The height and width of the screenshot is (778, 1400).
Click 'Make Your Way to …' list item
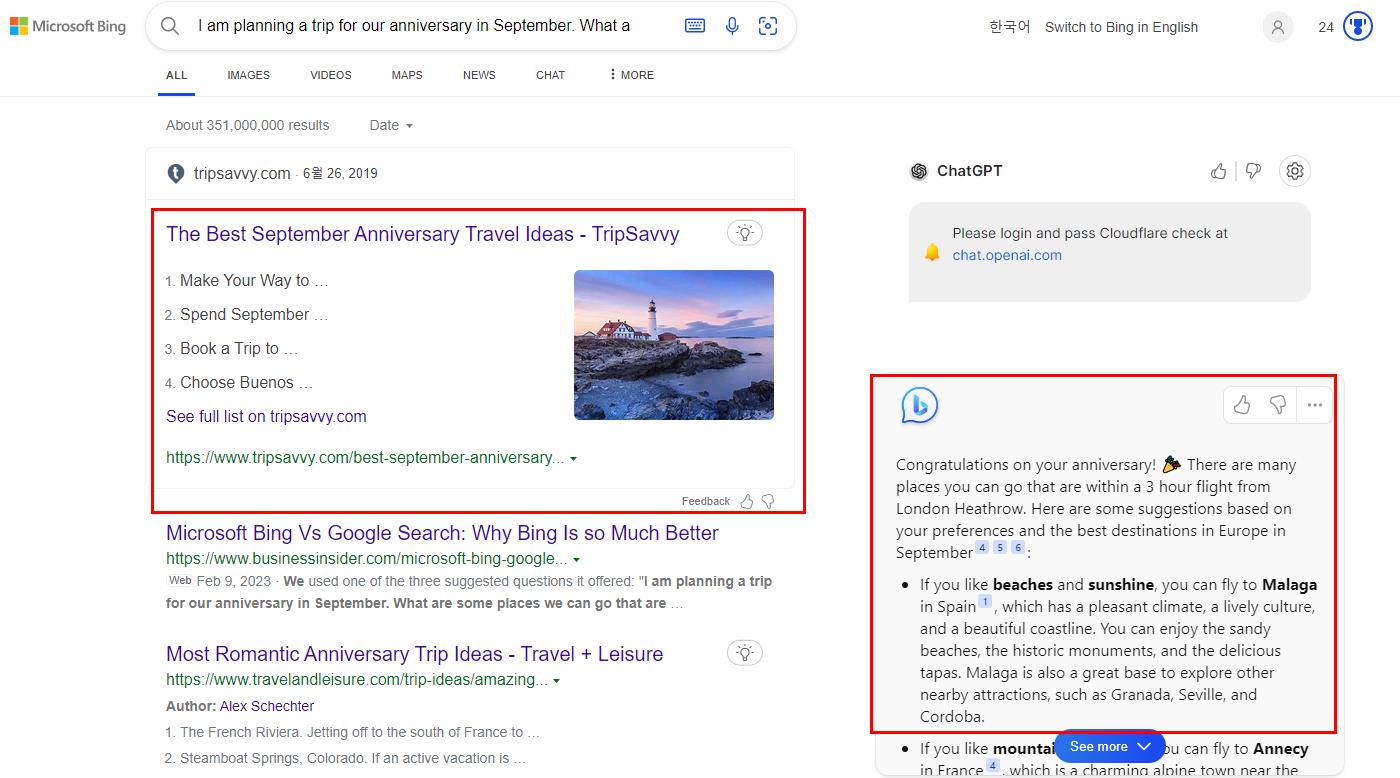point(254,281)
